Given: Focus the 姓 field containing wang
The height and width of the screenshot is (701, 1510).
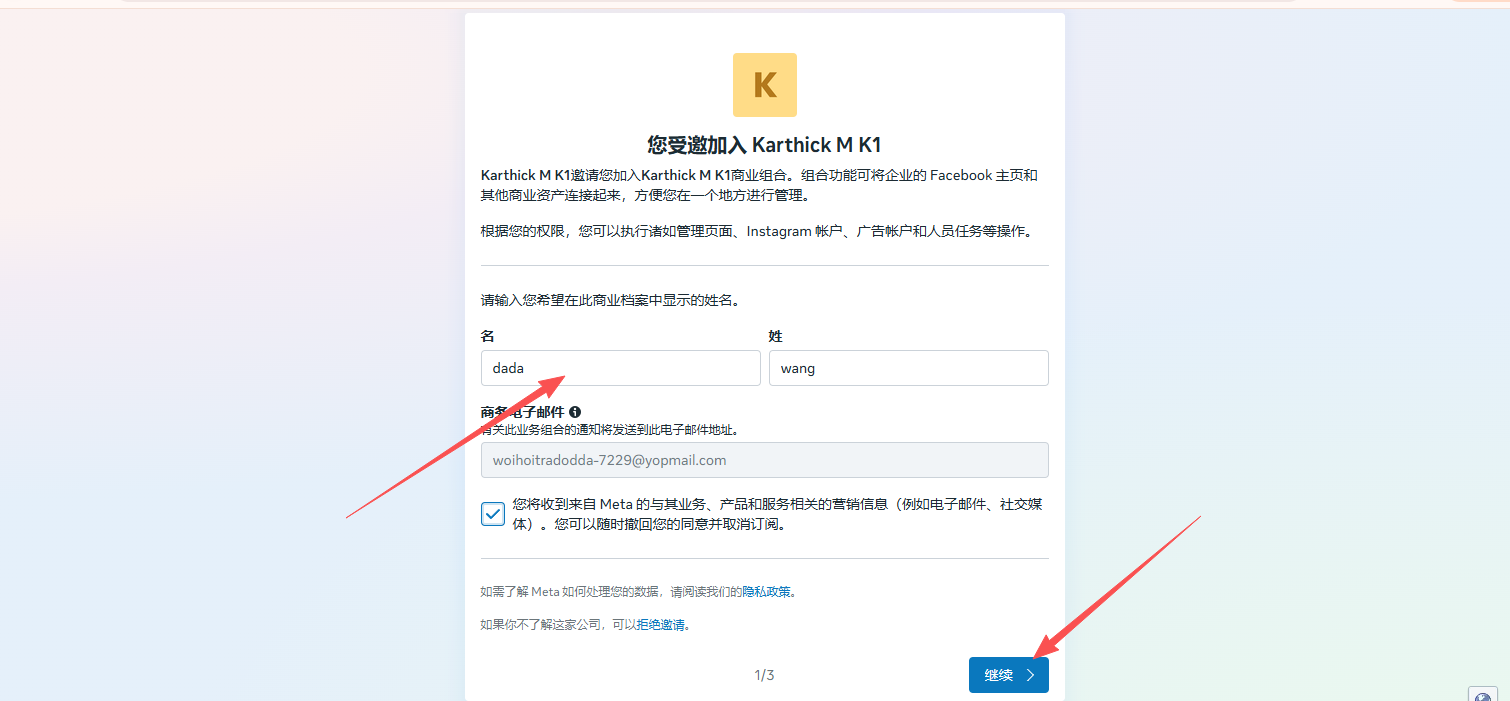Looking at the screenshot, I should point(907,368).
